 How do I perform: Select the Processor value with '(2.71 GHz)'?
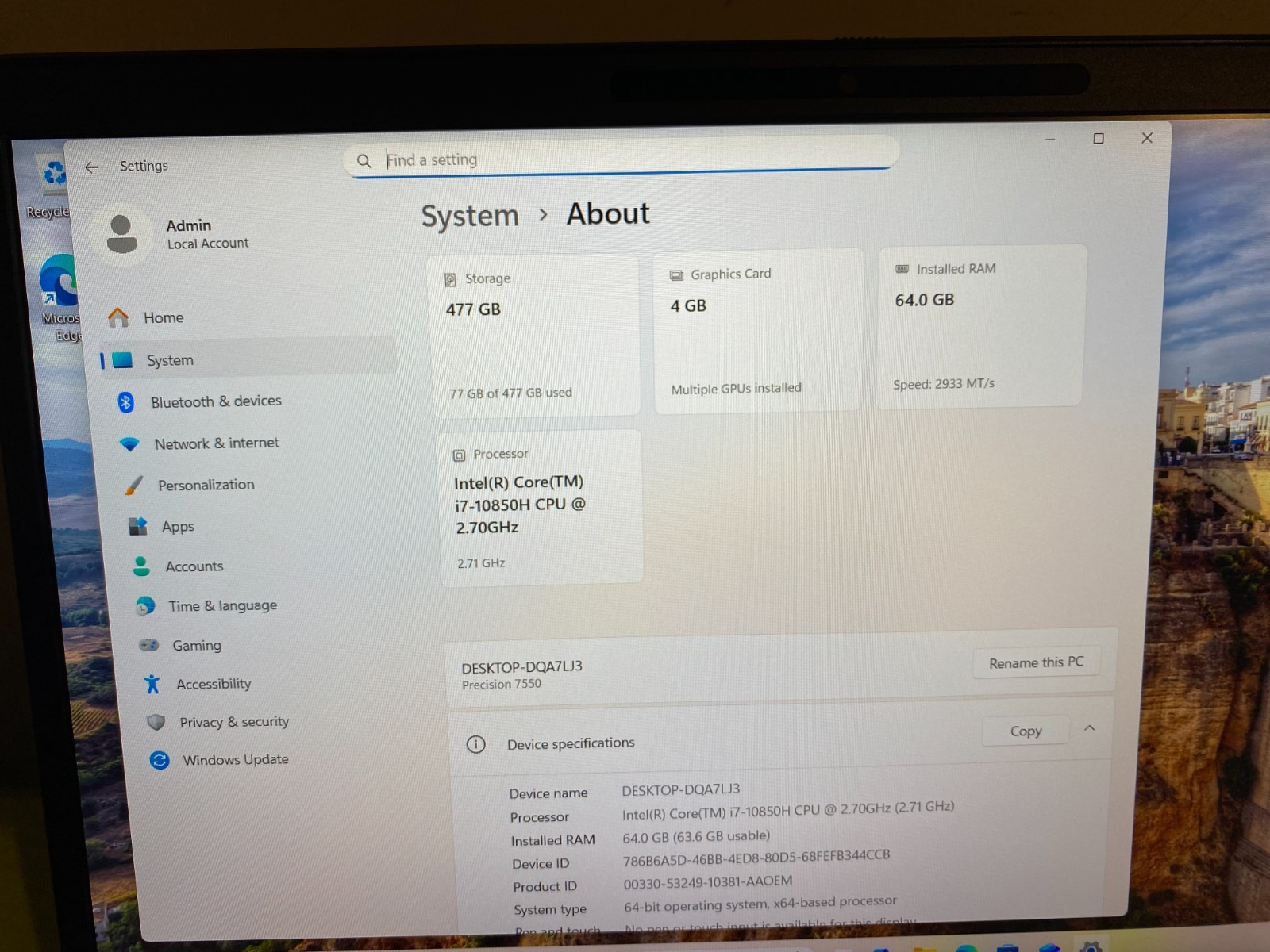point(788,810)
